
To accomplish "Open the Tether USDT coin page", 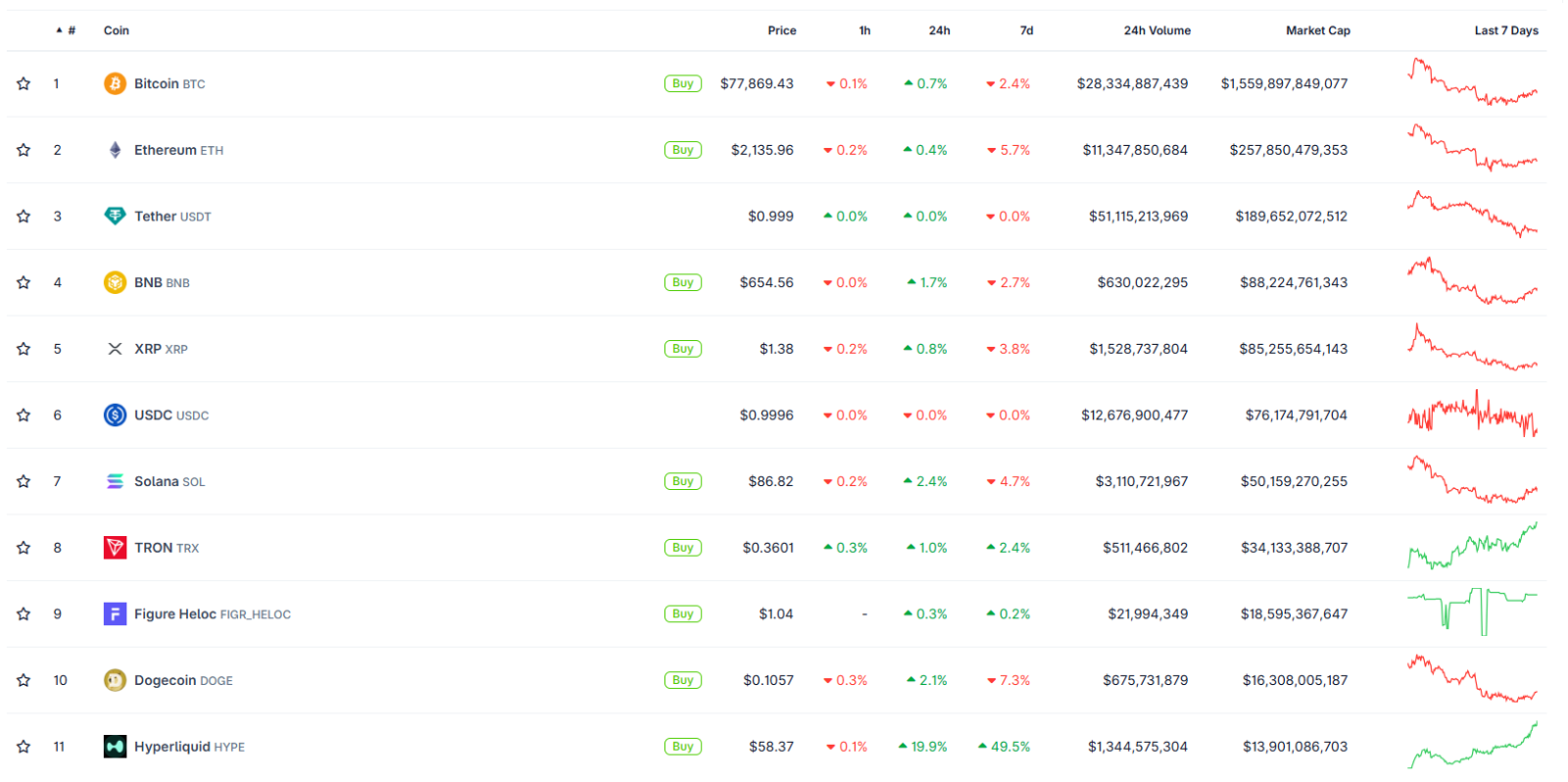I will (x=172, y=217).
